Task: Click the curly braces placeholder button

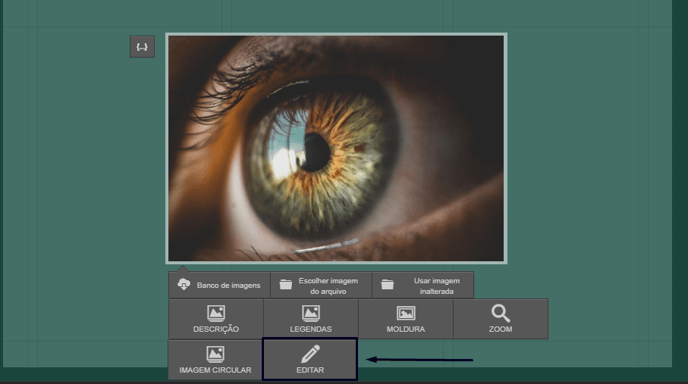Action: tap(142, 47)
